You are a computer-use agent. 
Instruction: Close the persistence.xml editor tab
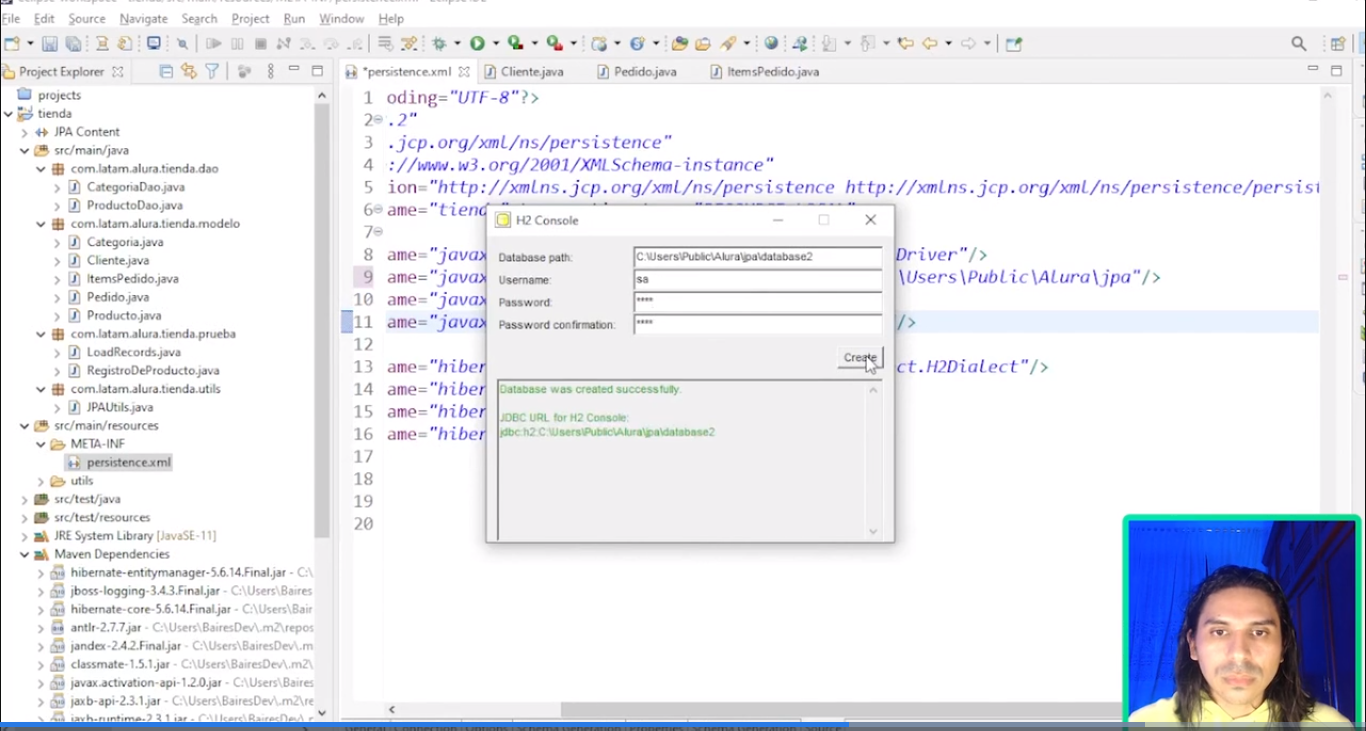(464, 72)
